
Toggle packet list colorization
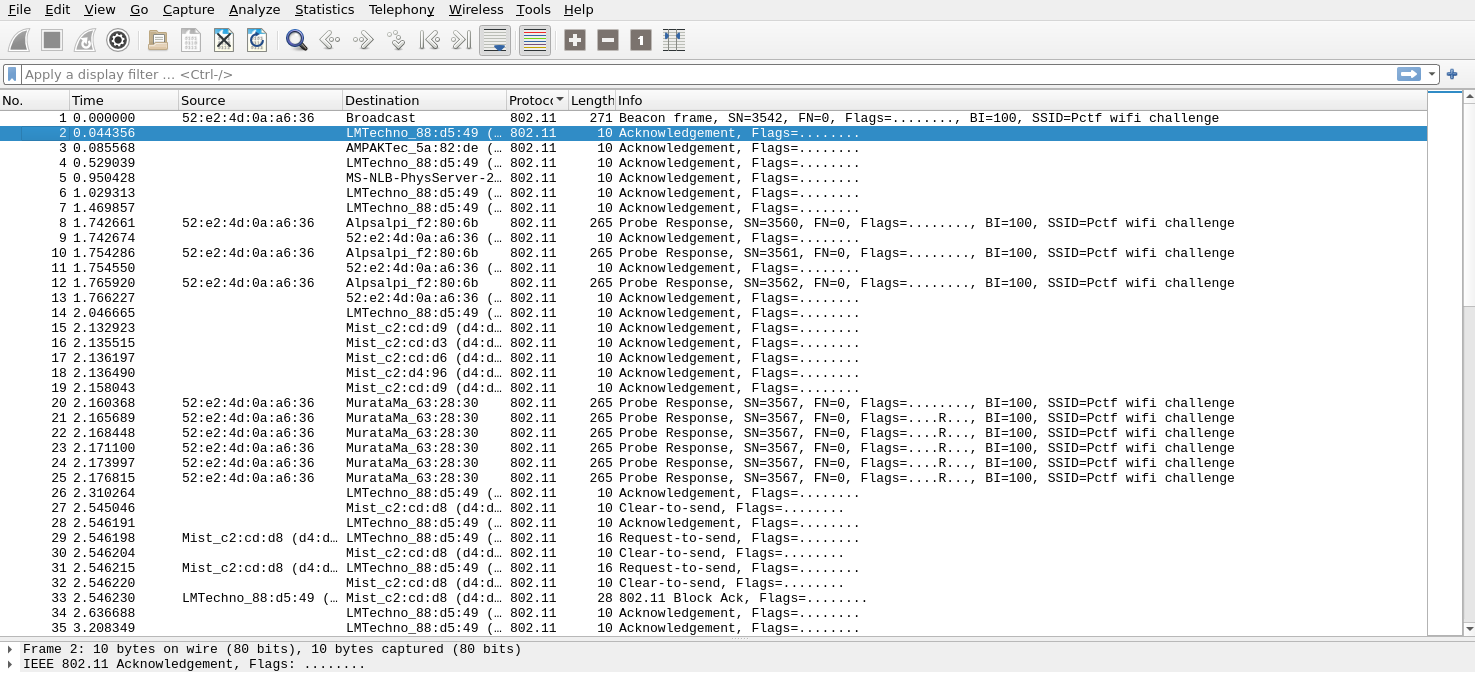pos(535,40)
